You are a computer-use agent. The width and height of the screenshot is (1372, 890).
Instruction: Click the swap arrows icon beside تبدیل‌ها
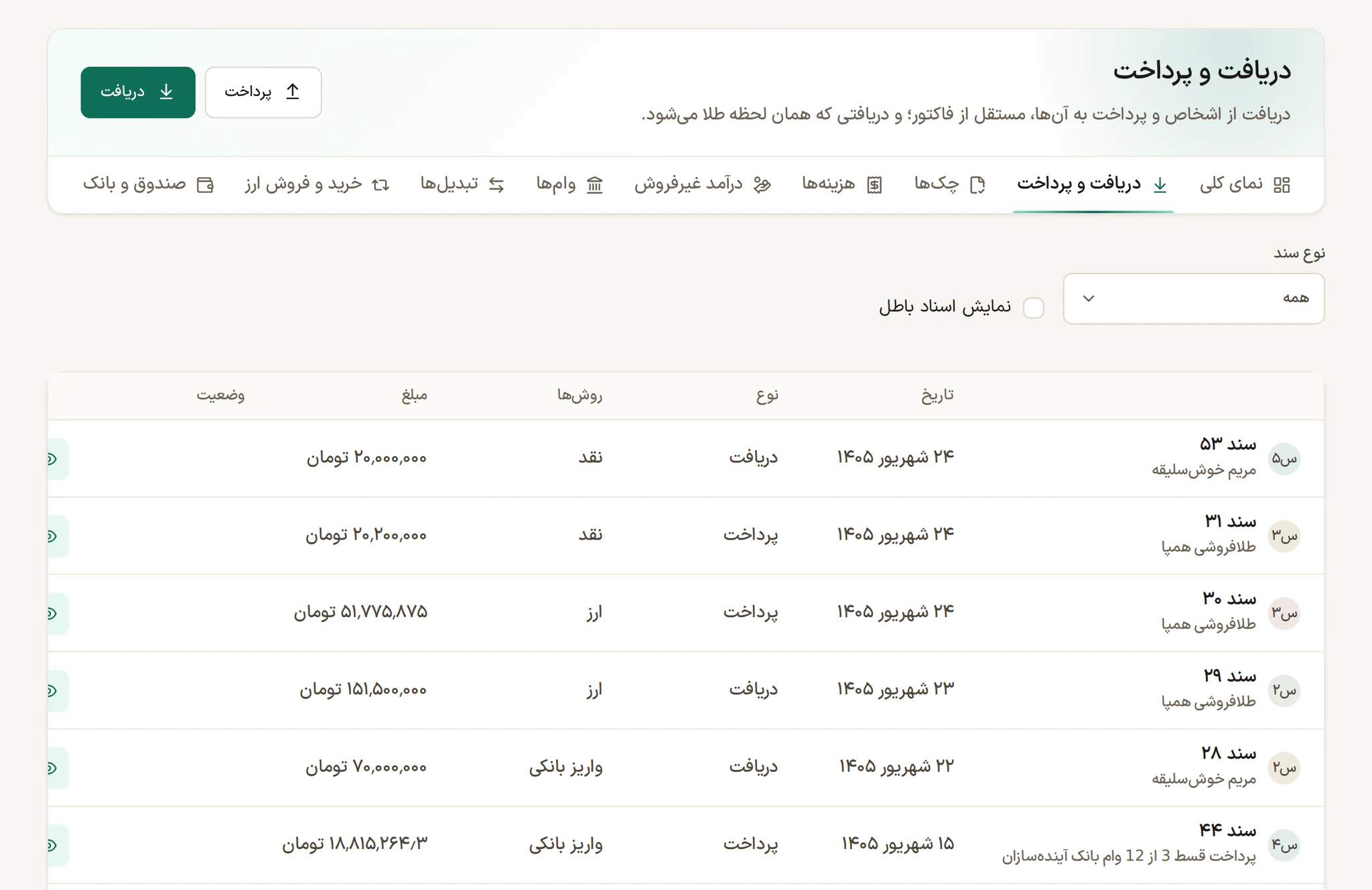(496, 185)
